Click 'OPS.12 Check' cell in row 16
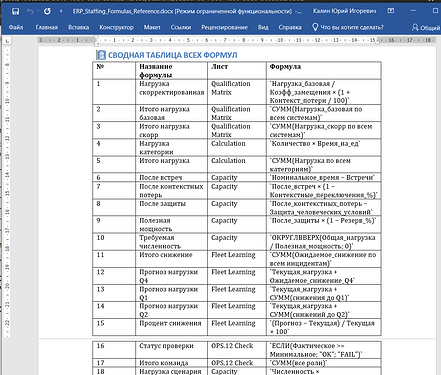This screenshot has height=375, width=441. click(237, 350)
